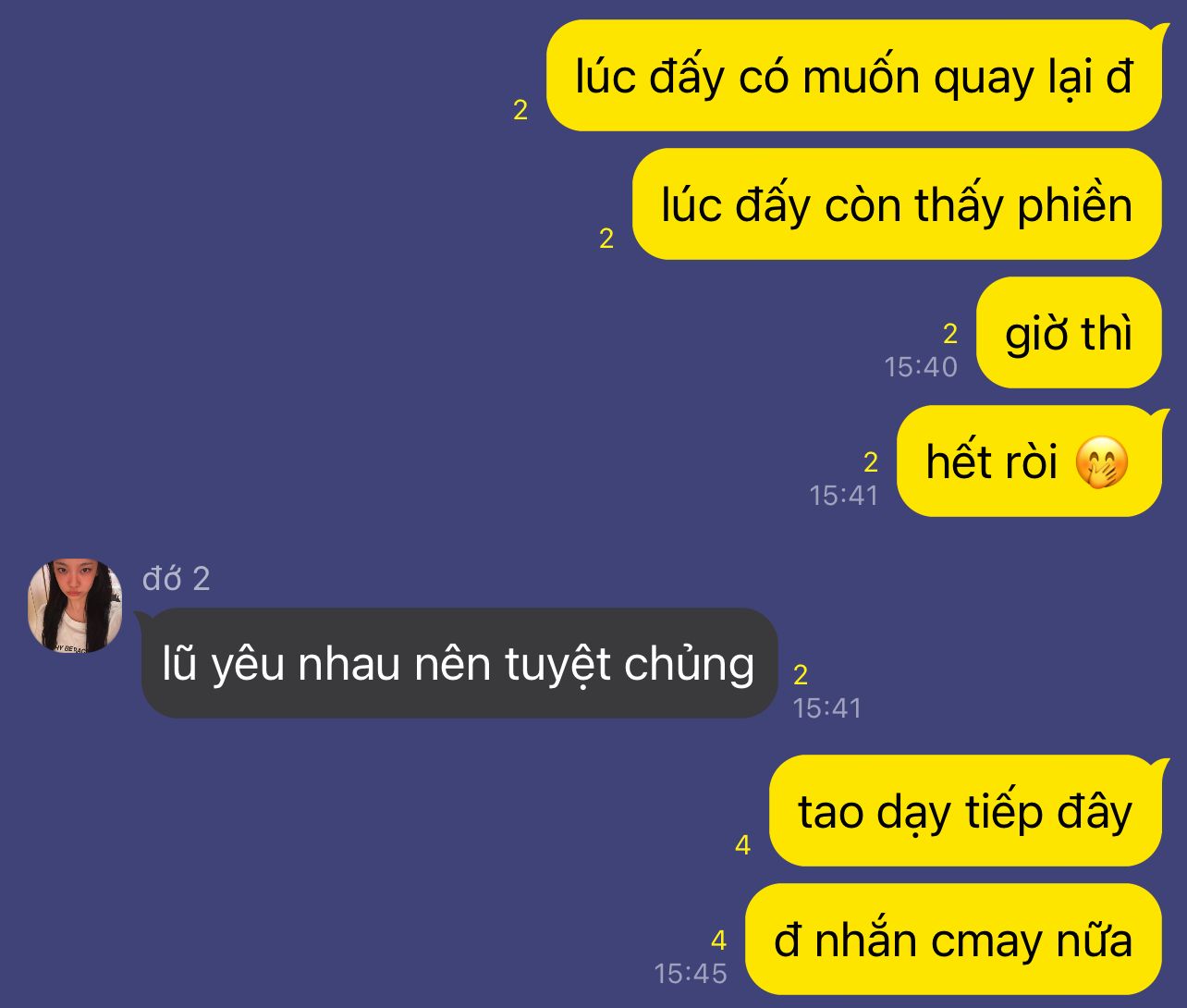Click the hand-over-mouth emoji

[x=1102, y=462]
